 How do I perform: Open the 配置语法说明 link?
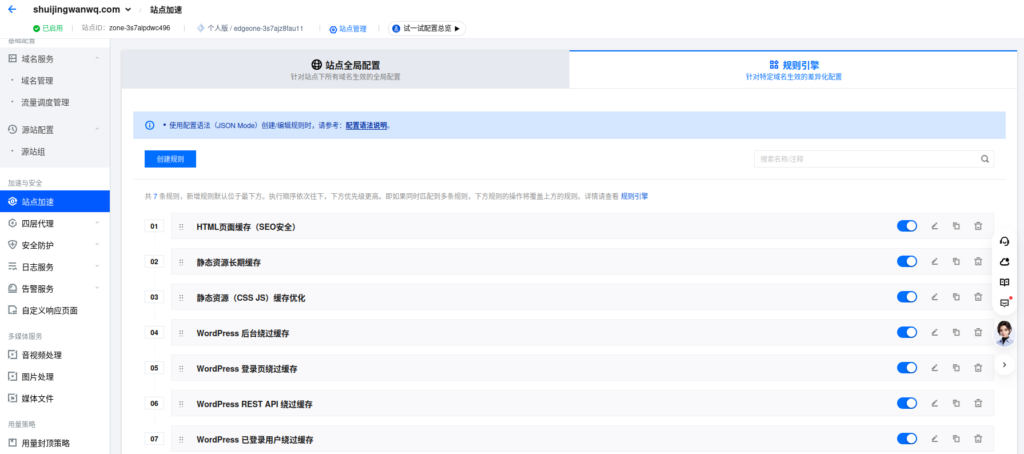click(x=366, y=125)
